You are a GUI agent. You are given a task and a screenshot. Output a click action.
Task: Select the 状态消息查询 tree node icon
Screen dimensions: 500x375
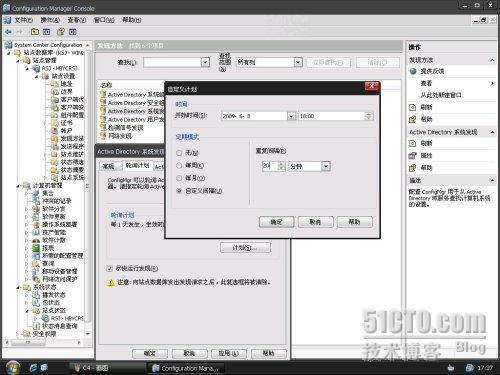click(36, 326)
